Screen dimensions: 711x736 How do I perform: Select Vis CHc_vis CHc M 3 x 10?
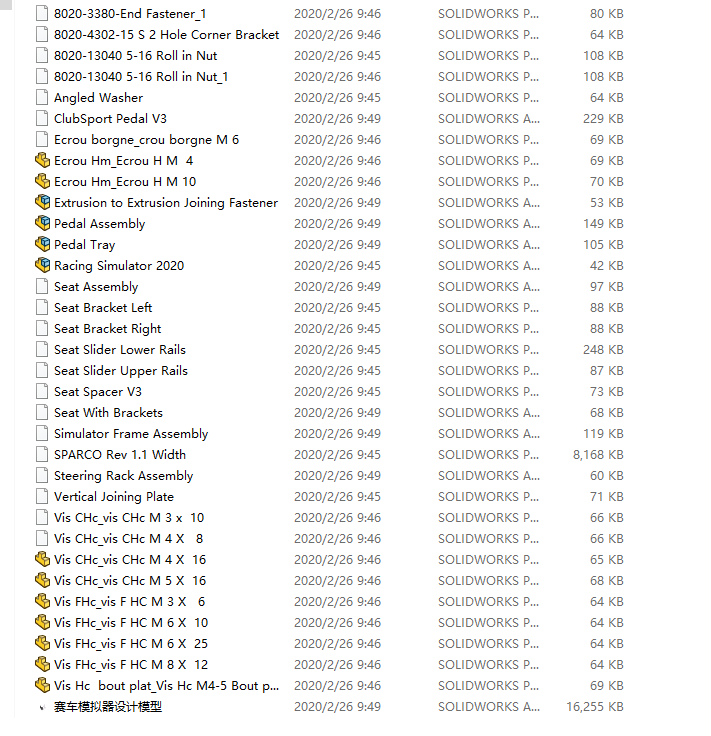pos(129,518)
